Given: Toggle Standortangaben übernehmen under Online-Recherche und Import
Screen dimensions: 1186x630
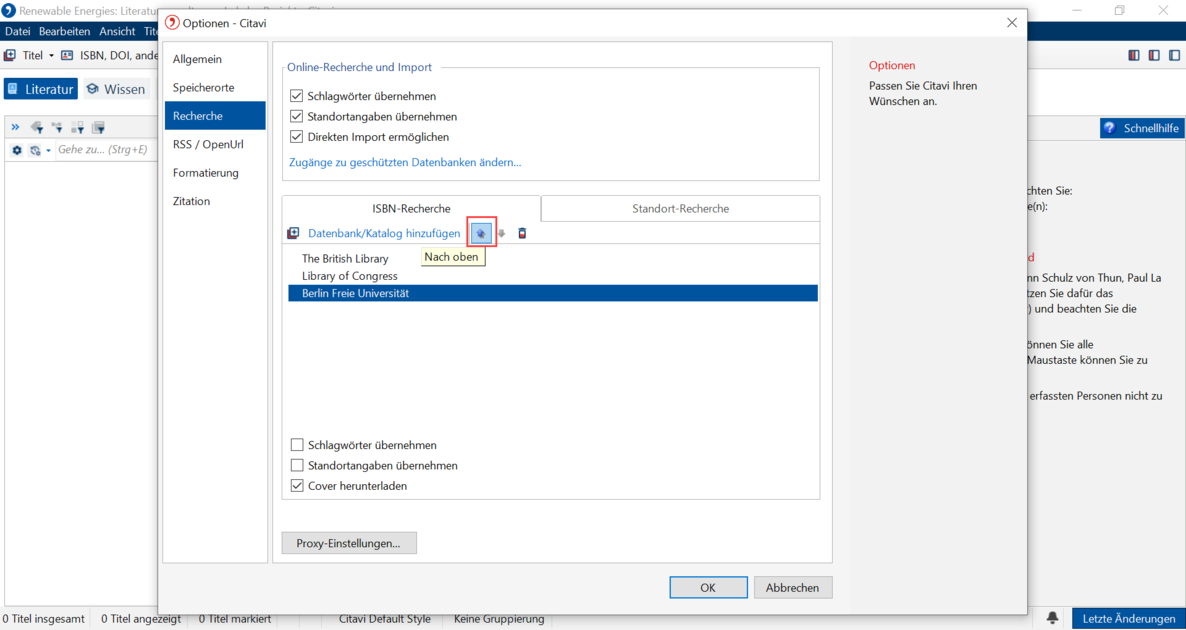Looking at the screenshot, I should tap(296, 116).
